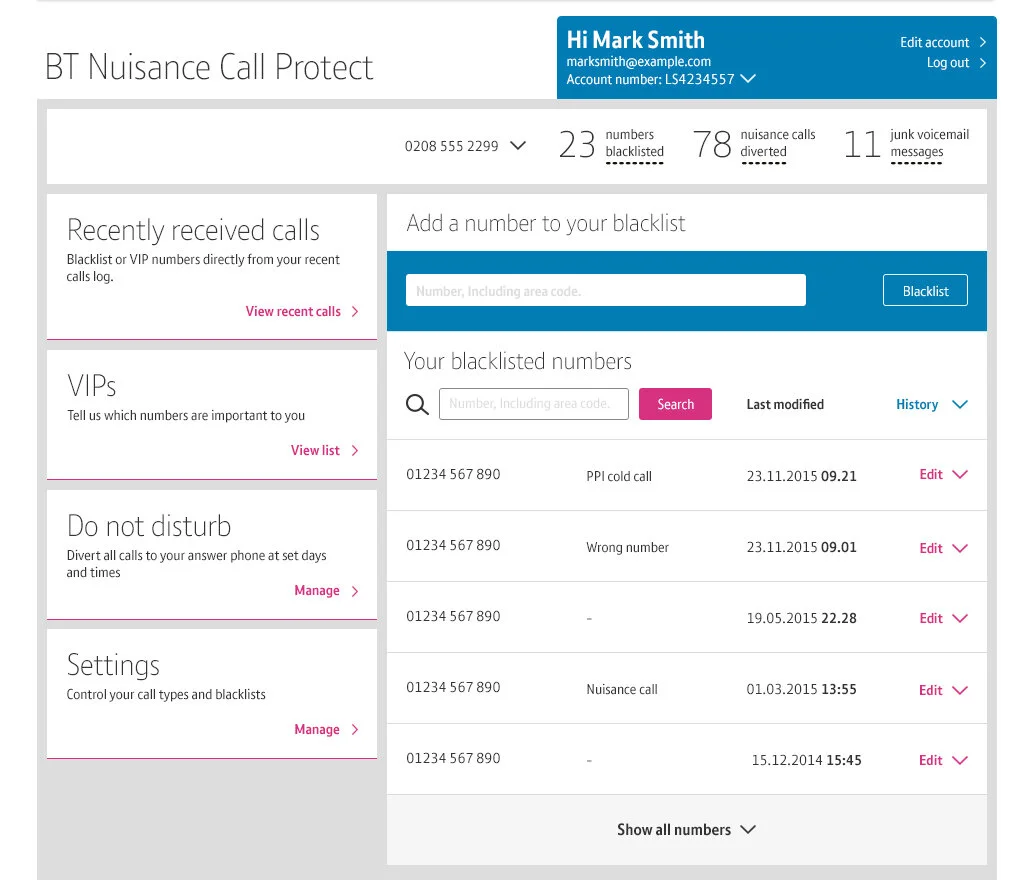Open the History sort dropdown
This screenshot has height=880, width=1036.
[960, 404]
